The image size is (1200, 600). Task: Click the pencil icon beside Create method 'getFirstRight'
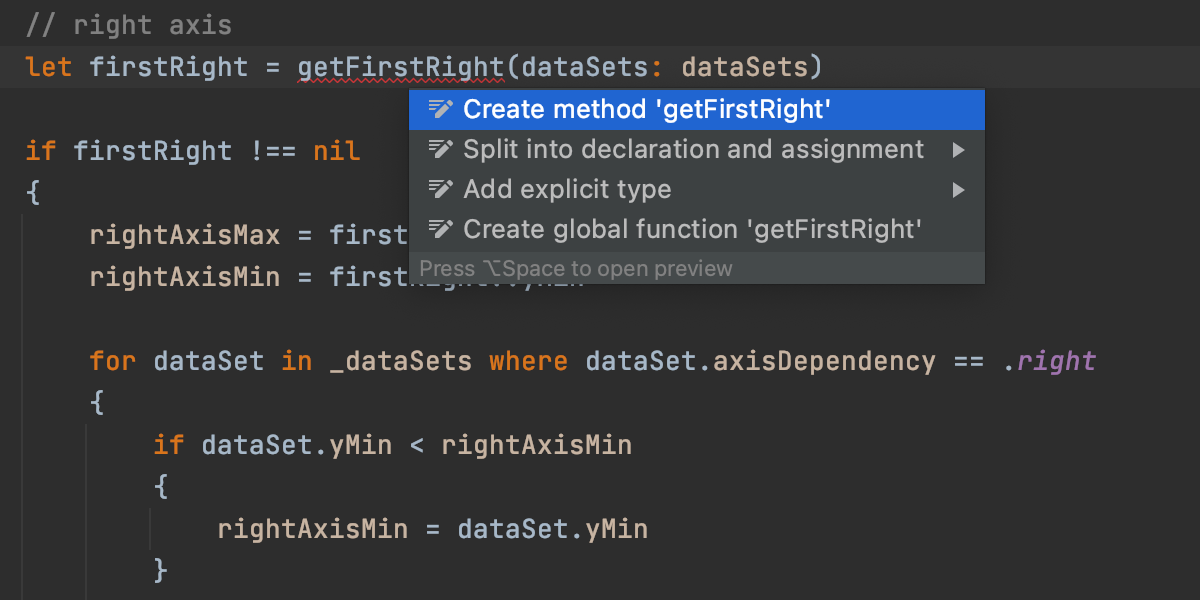coord(440,109)
